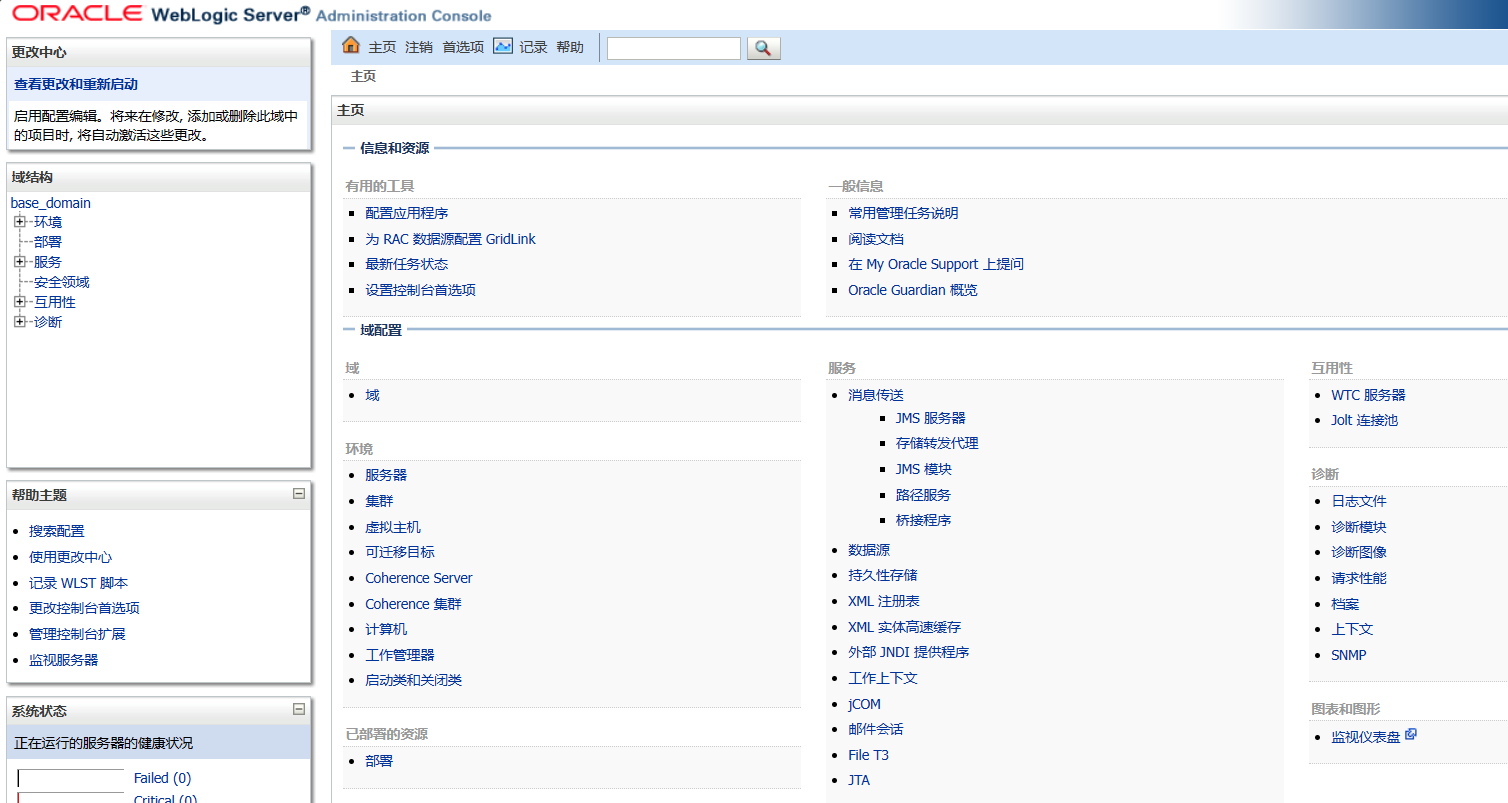Go to 主页 in the top toolbar

pyautogui.click(x=382, y=47)
